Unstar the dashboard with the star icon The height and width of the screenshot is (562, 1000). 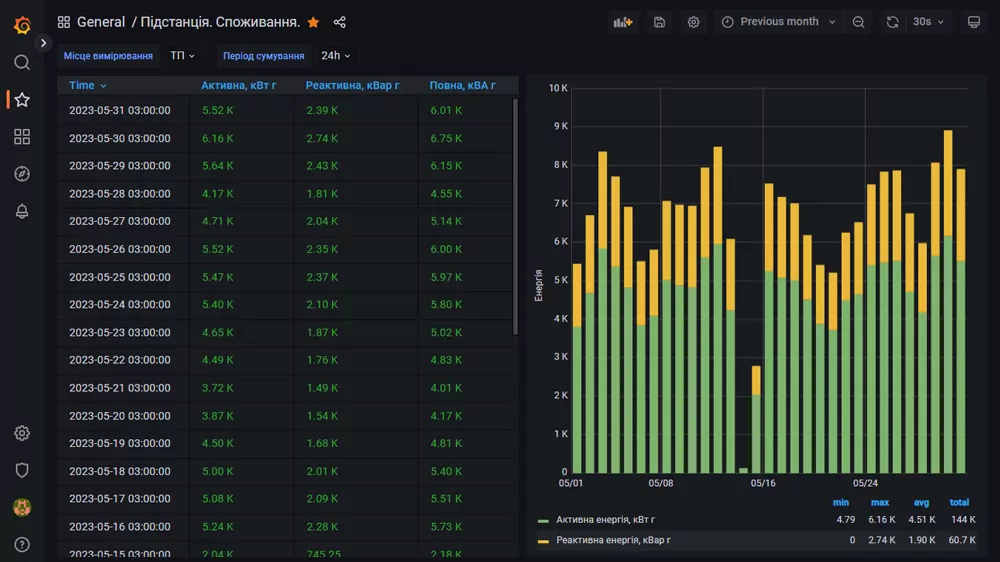point(313,22)
